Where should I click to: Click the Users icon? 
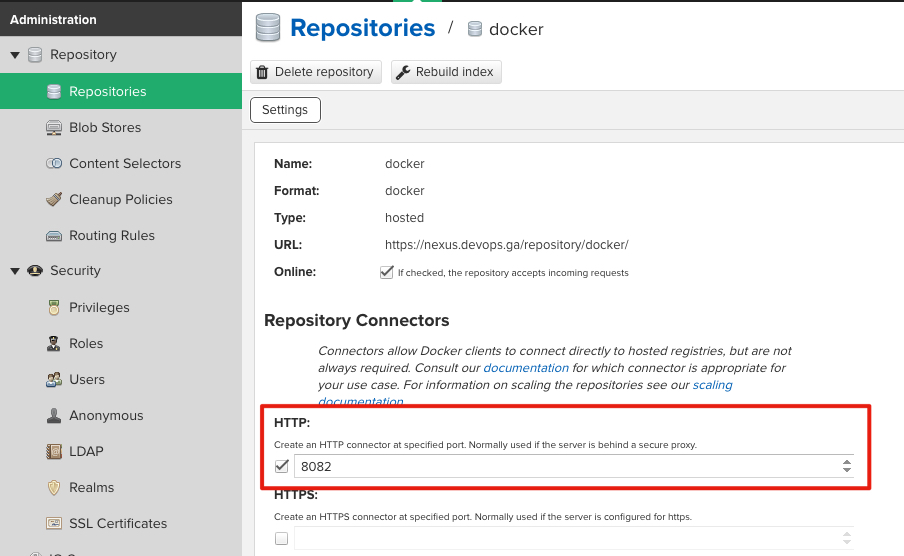(54, 380)
